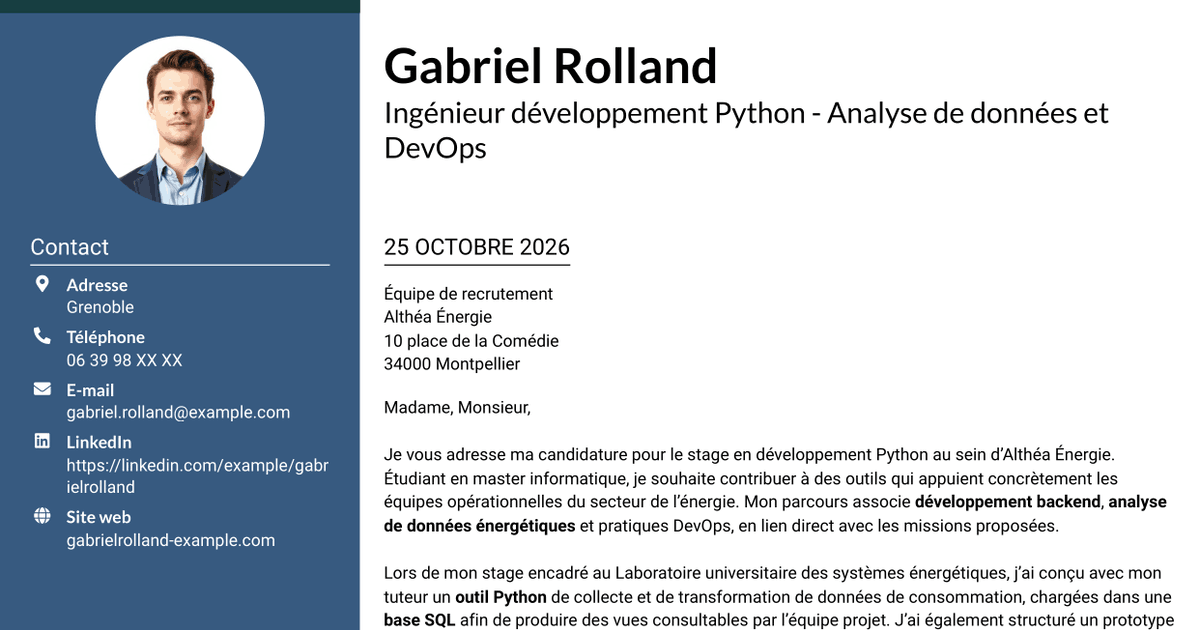Click the Téléphone label

pyautogui.click(x=106, y=337)
